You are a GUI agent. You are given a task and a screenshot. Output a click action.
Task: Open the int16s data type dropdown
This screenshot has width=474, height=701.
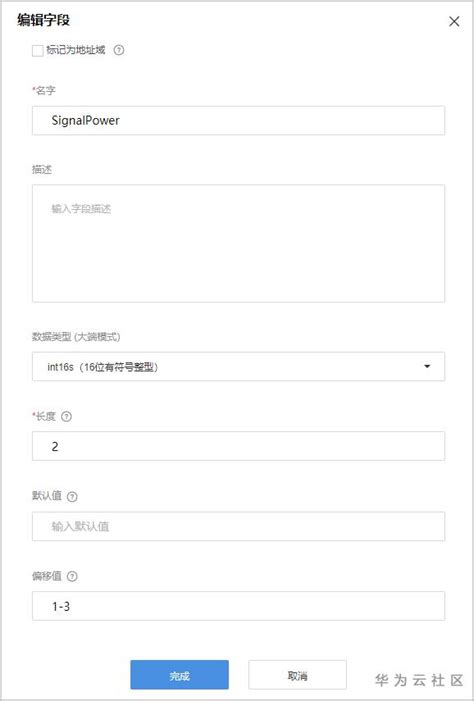(x=238, y=367)
